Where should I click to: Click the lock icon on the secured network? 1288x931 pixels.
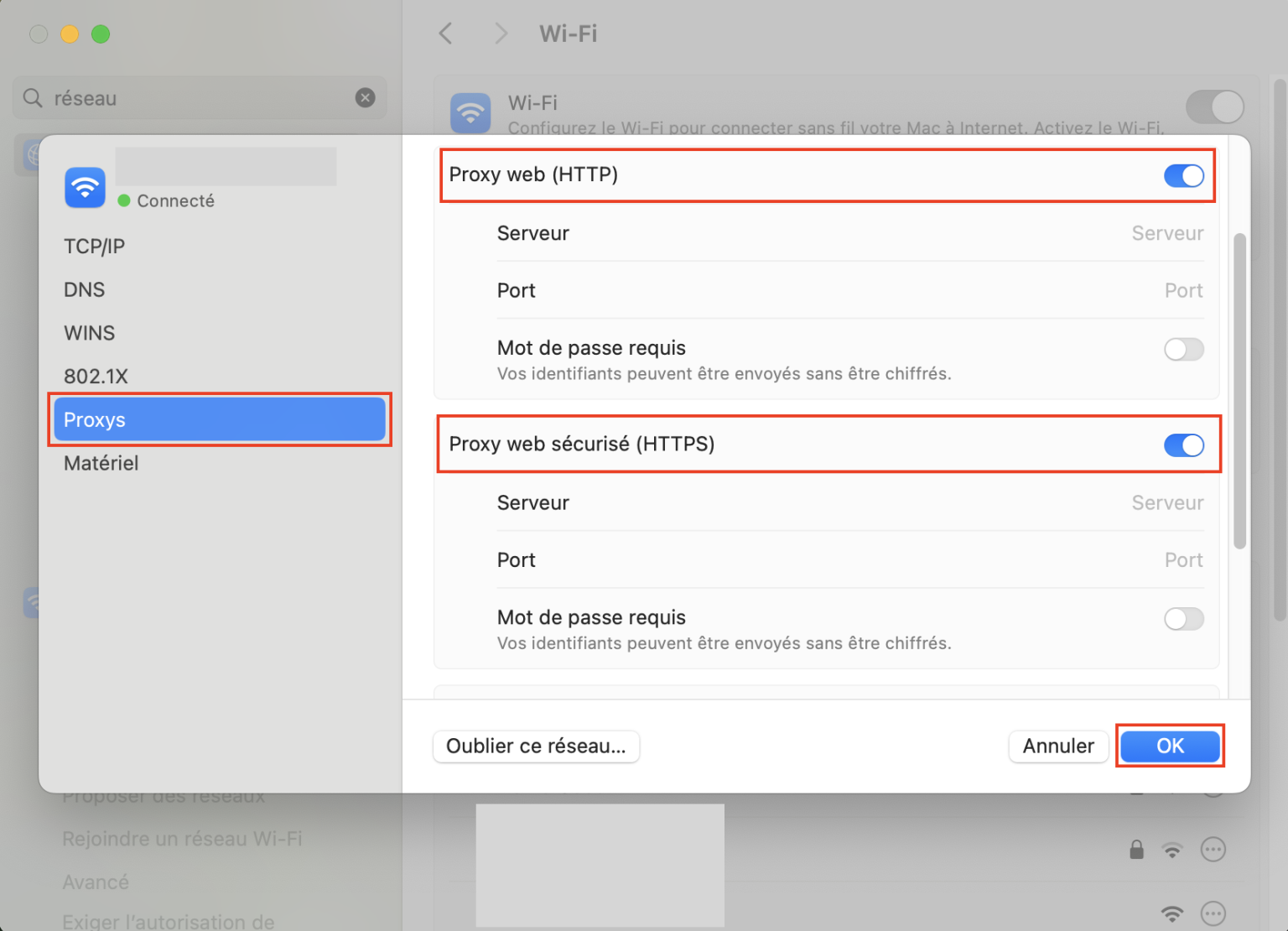[x=1136, y=850]
